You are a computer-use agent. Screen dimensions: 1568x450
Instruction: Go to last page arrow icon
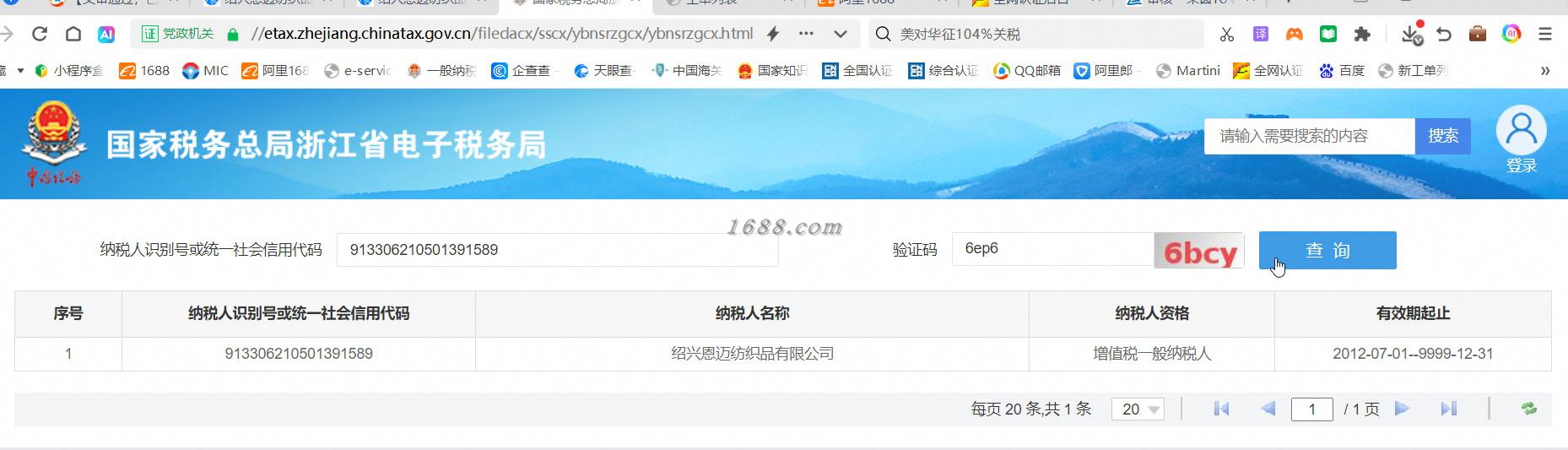(x=1449, y=409)
